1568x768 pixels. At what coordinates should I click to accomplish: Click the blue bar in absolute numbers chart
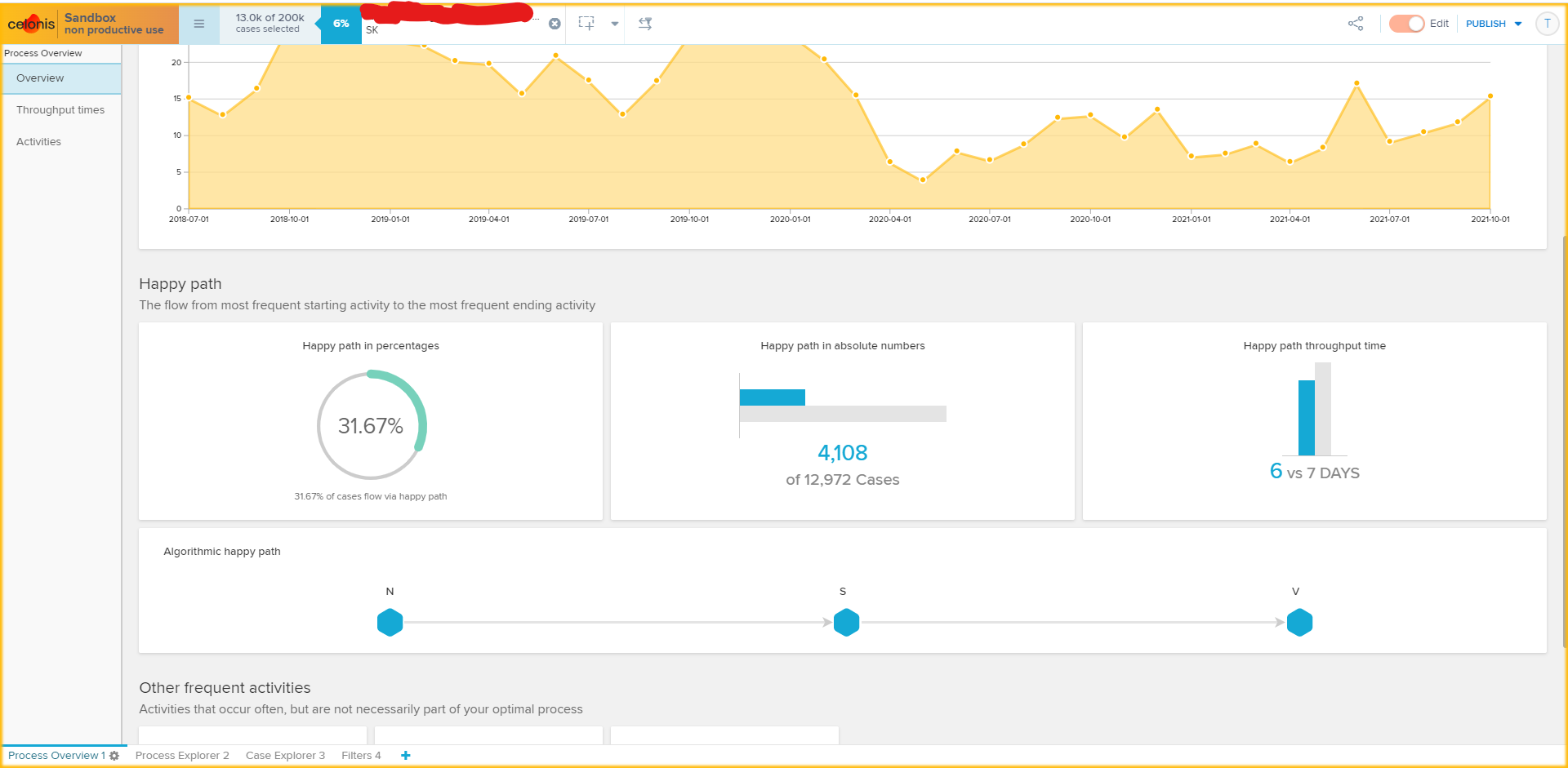click(x=773, y=397)
